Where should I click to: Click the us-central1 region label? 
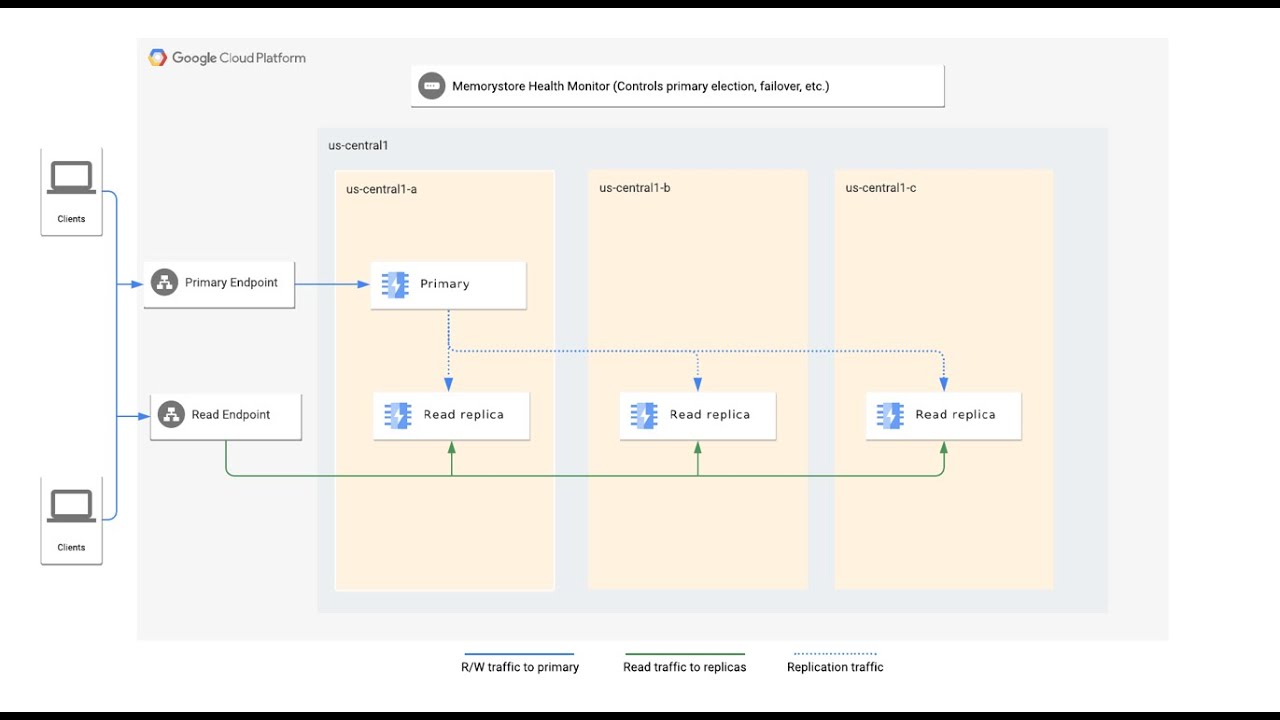pyautogui.click(x=358, y=146)
